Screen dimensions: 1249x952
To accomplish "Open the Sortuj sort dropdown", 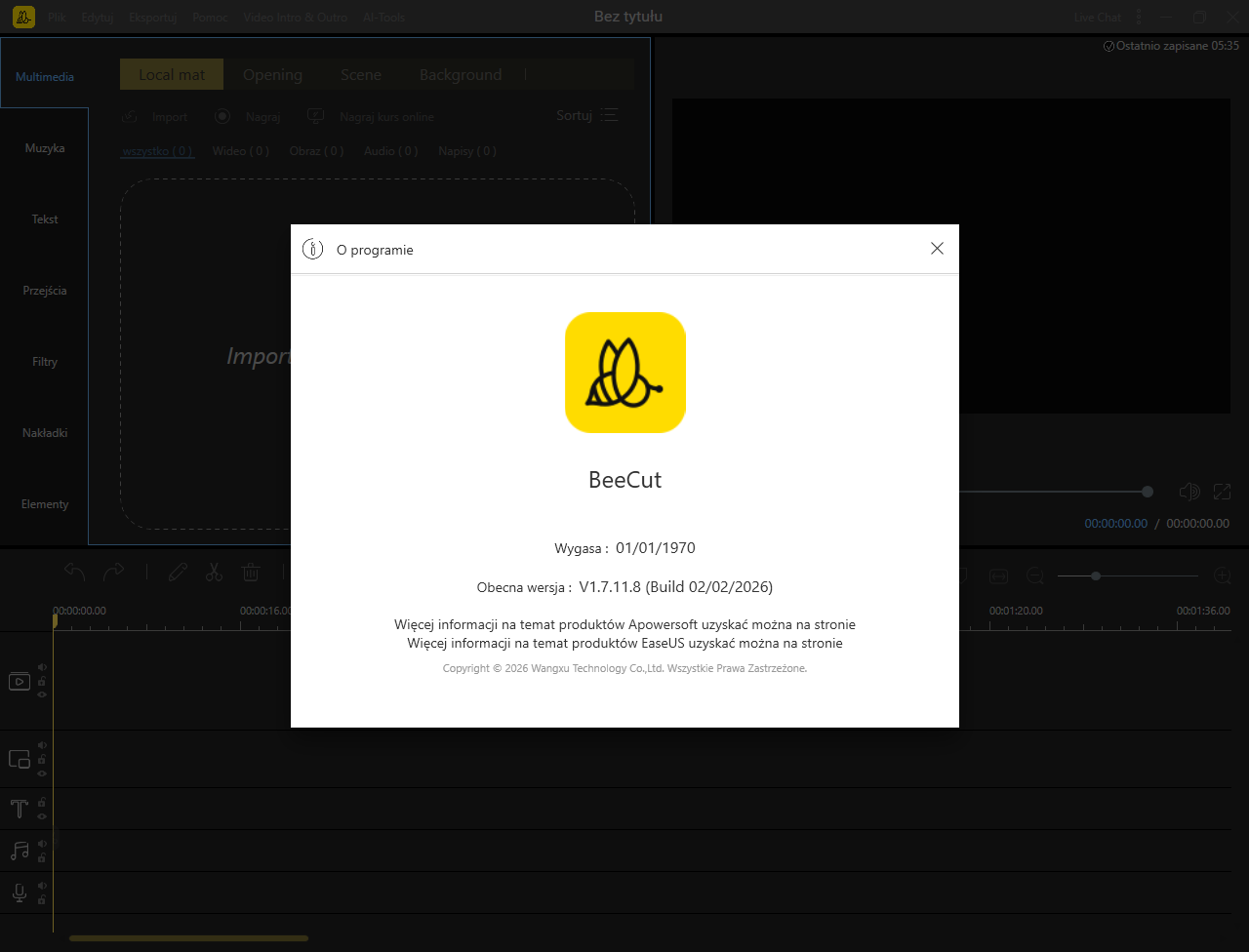I will point(587,115).
